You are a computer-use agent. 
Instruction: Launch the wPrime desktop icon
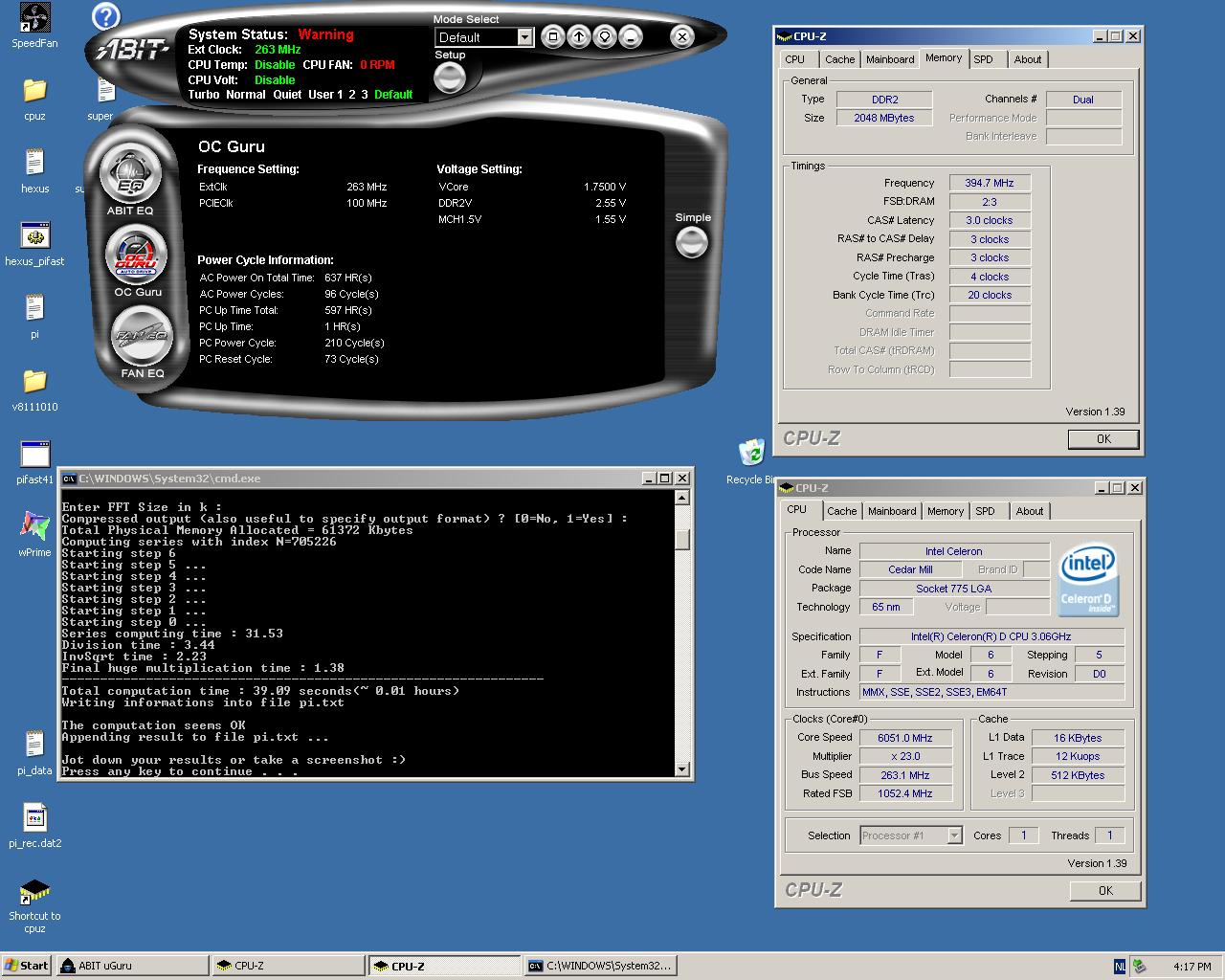tap(34, 535)
